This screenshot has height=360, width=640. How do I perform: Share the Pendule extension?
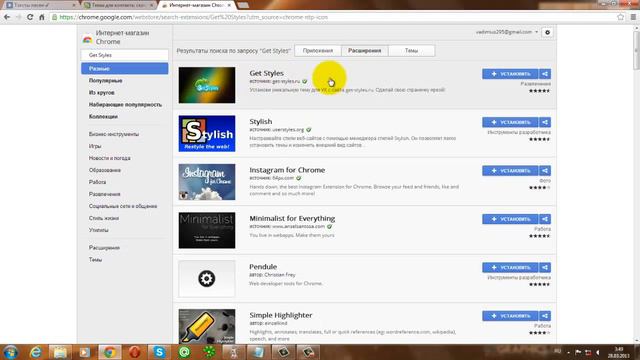[x=545, y=267]
